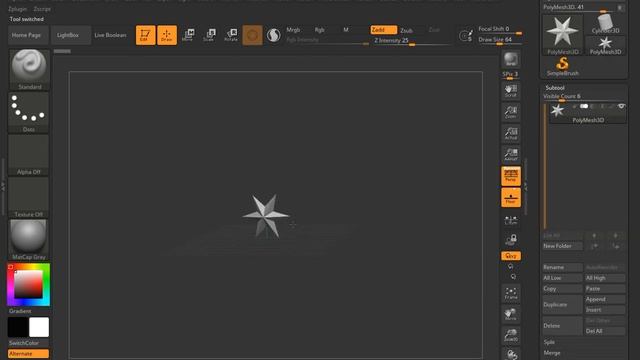Toggle PolyMesh3D subtool eye visibility
640x360 pixels.
pyautogui.click(x=621, y=107)
